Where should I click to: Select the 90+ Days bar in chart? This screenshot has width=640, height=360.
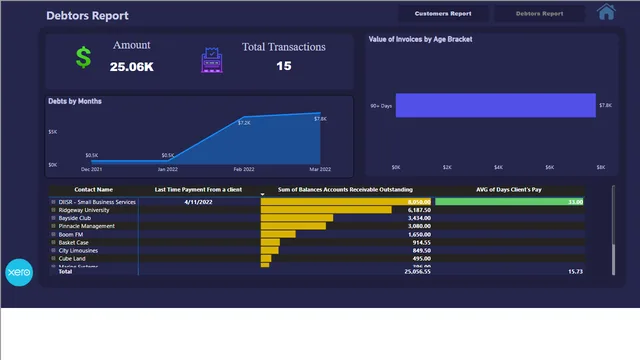(496, 105)
